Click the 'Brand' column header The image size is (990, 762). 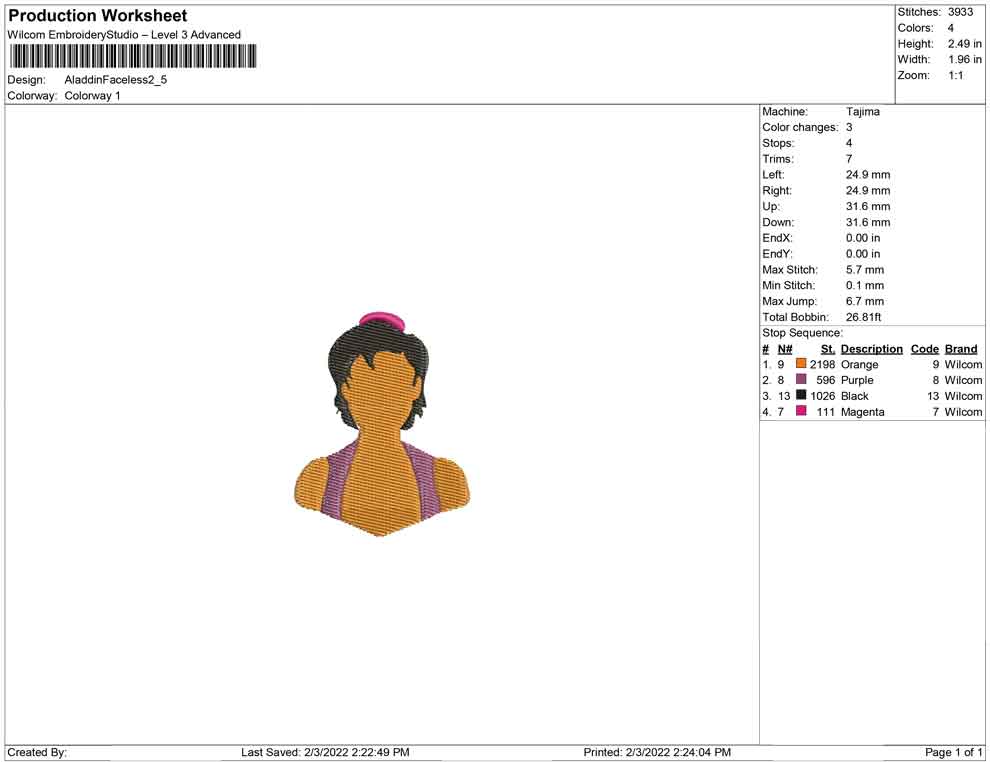tap(961, 348)
